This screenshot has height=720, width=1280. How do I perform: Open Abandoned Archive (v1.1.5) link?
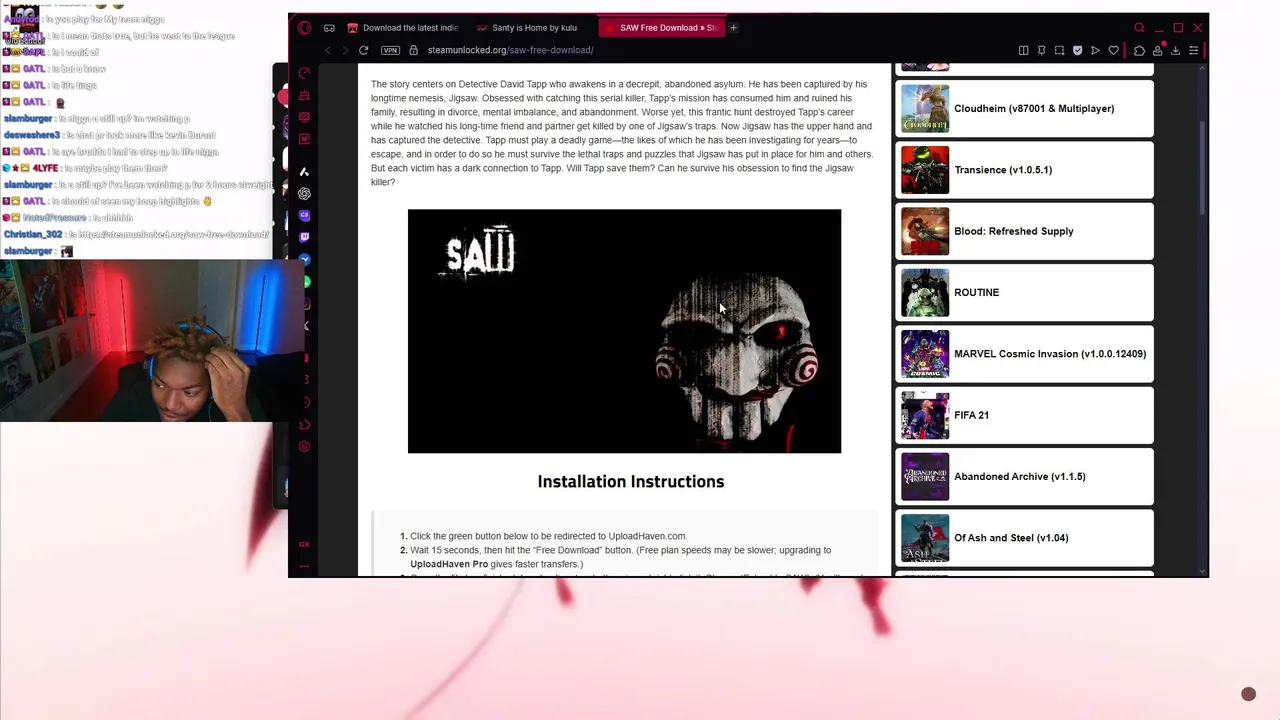pyautogui.click(x=1020, y=477)
